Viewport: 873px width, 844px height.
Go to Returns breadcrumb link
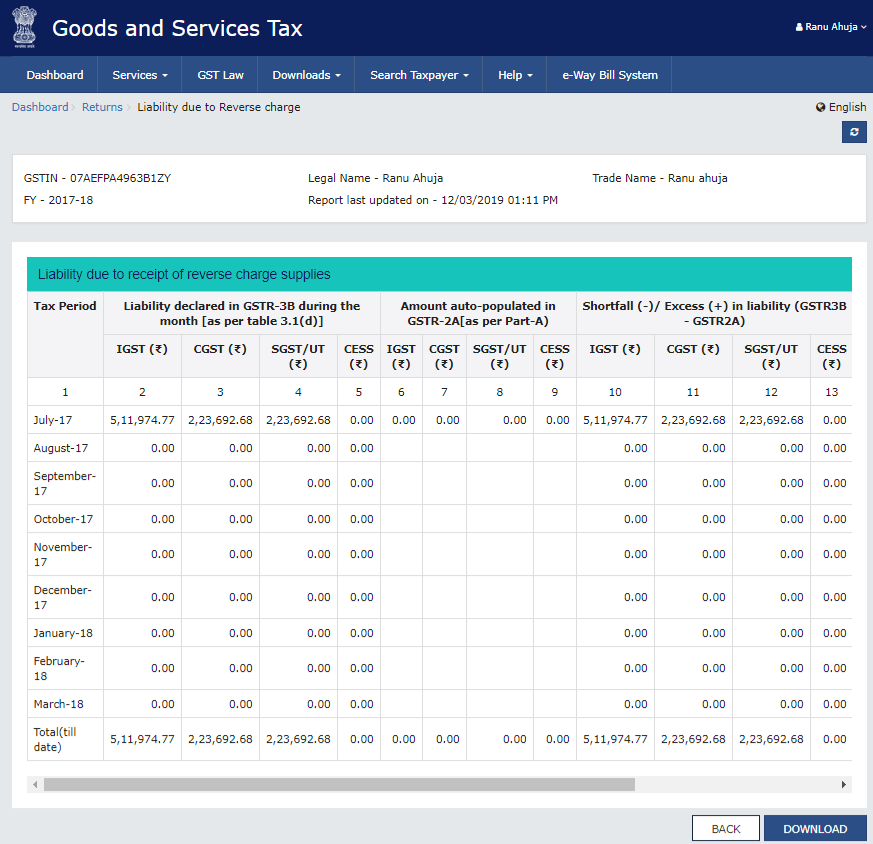click(x=102, y=107)
